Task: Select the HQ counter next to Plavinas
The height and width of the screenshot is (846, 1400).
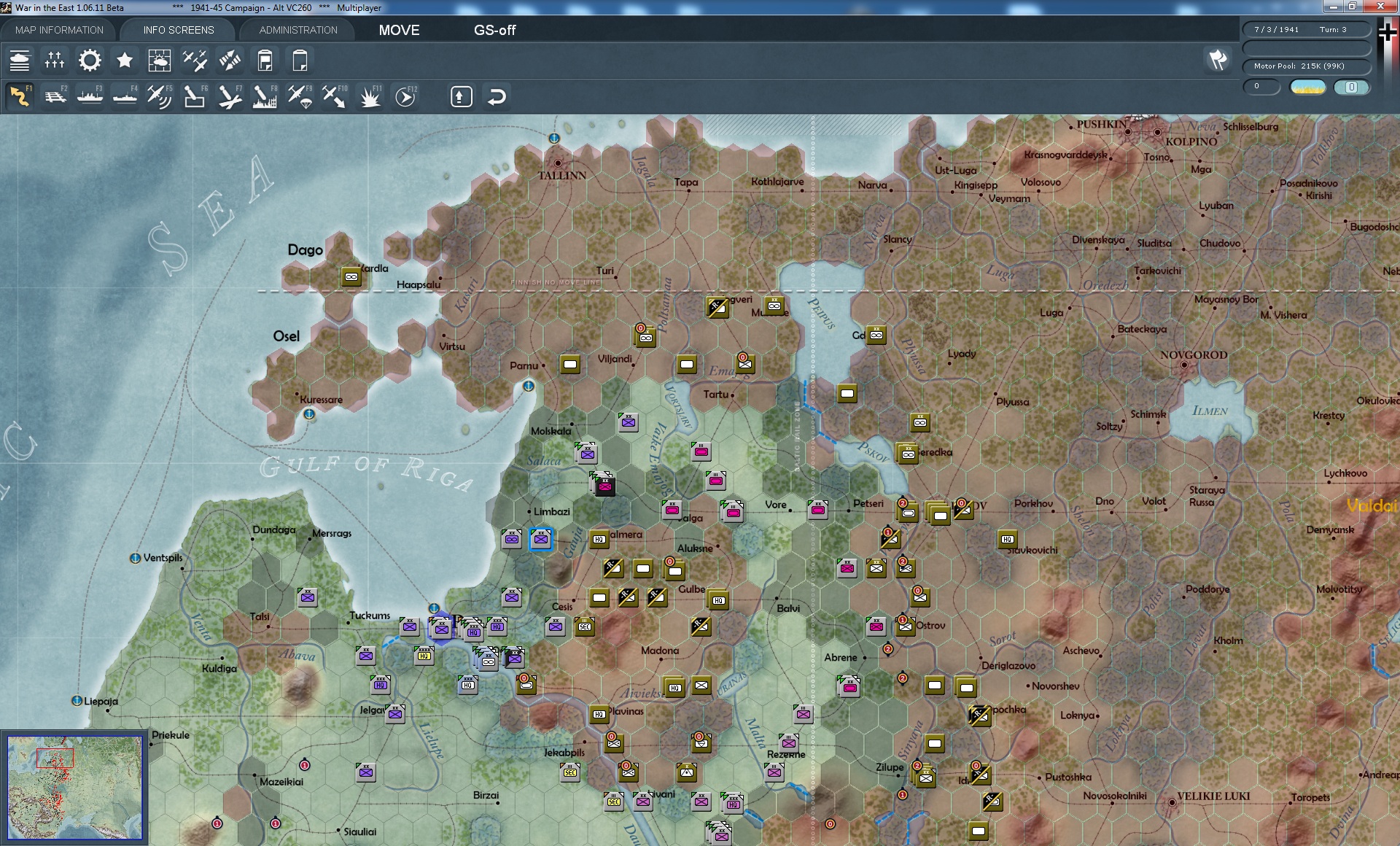Action: [x=599, y=714]
